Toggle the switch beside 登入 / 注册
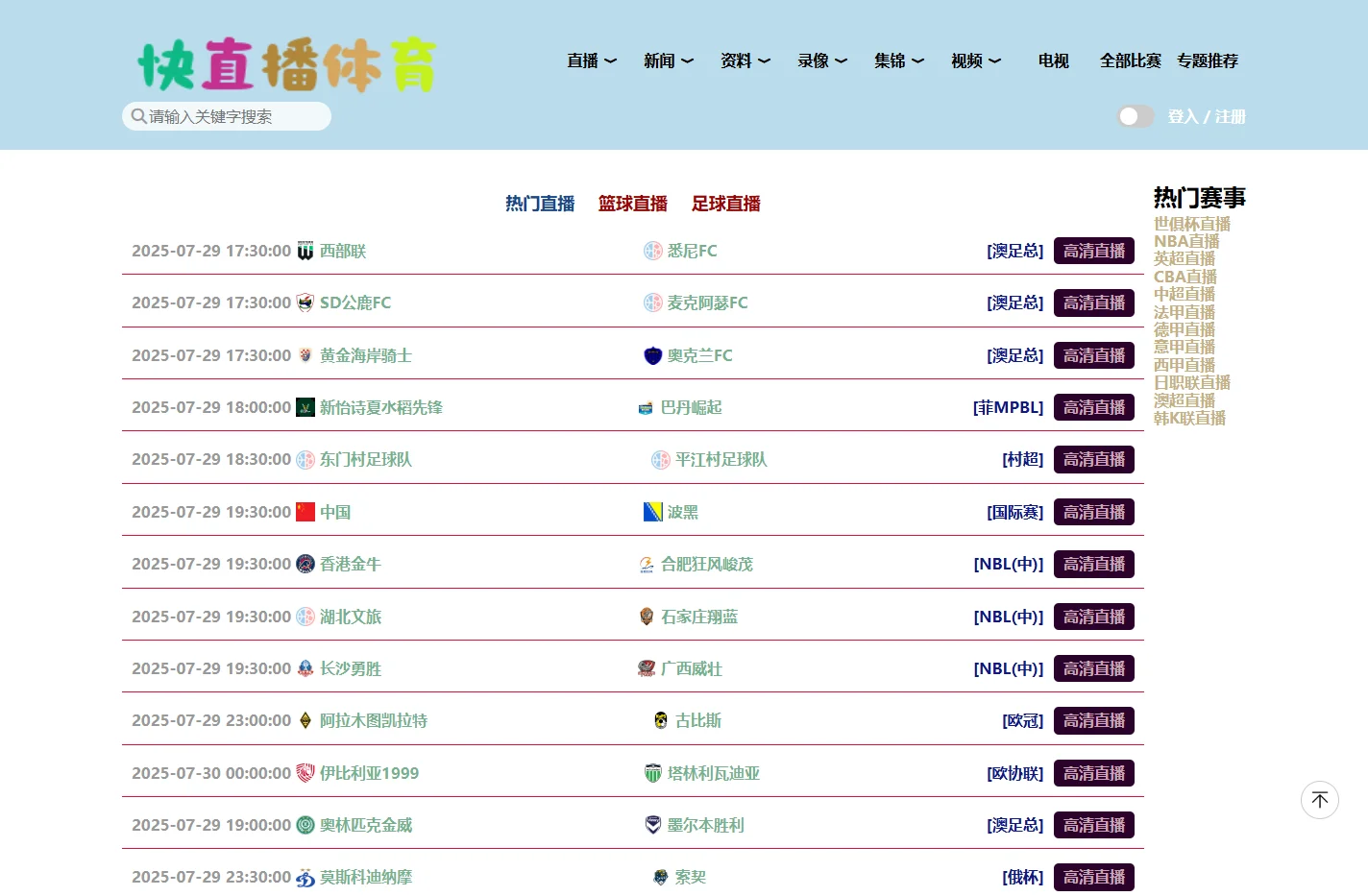Image resolution: width=1368 pixels, height=896 pixels. 1136,116
